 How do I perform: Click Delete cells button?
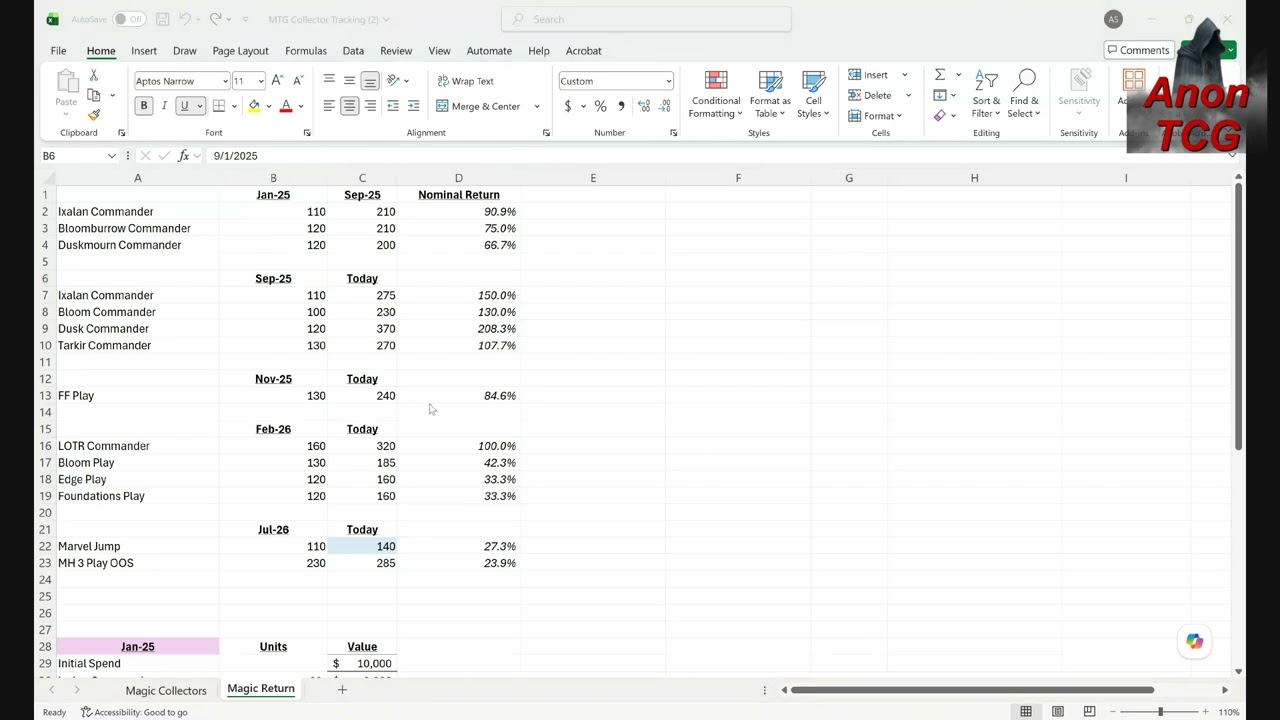(870, 95)
